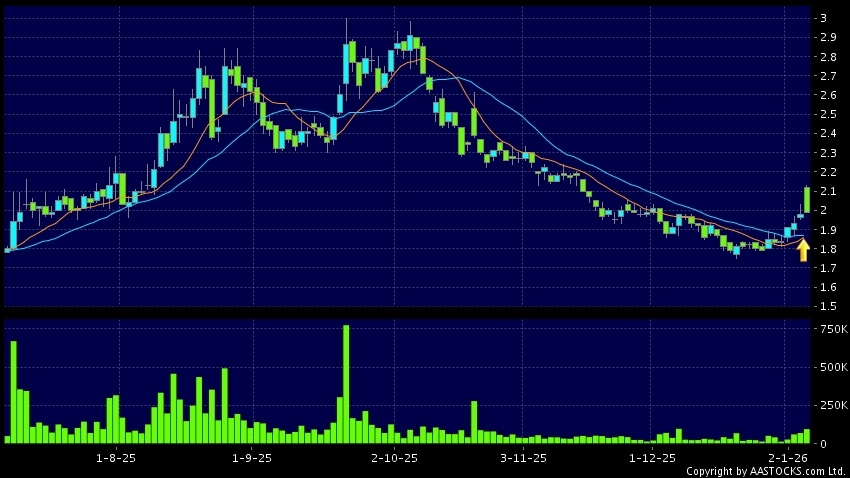Image resolution: width=850 pixels, height=478 pixels.
Task: Select the 1-8-25 date label
Action: (x=116, y=457)
